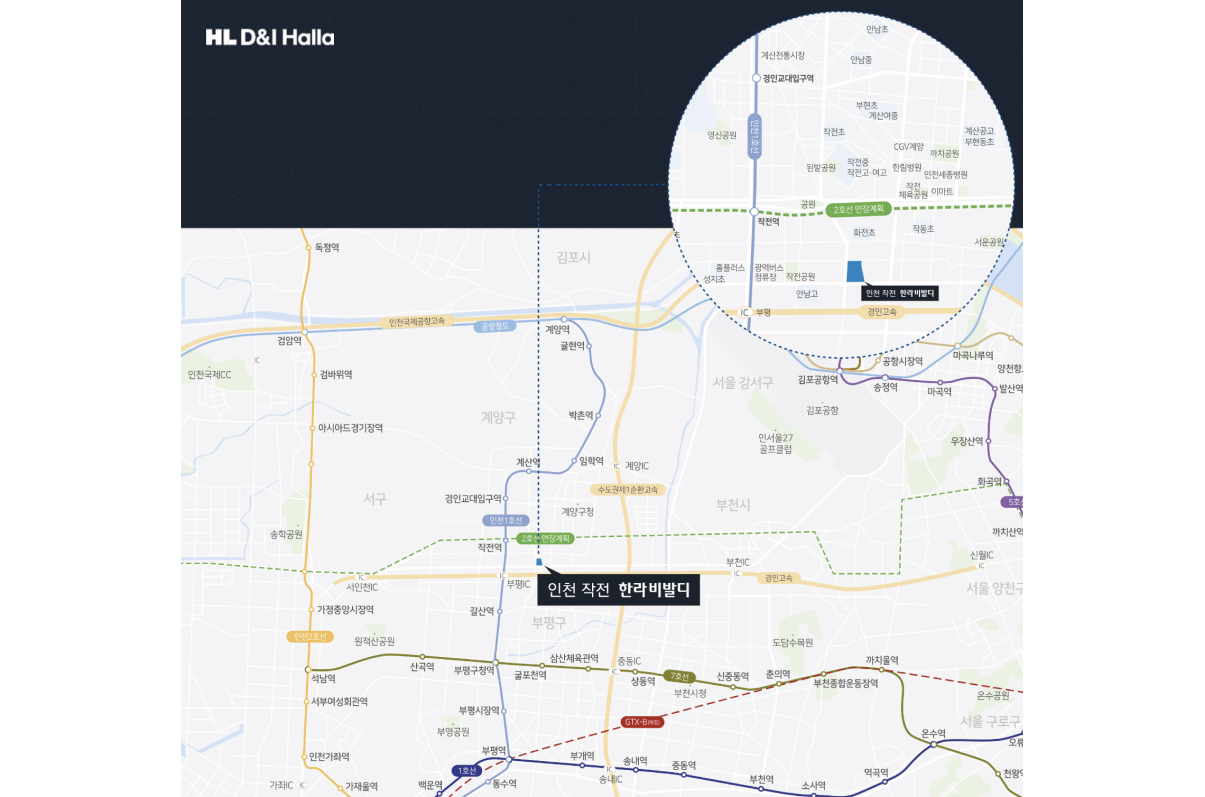Image resolution: width=1205 pixels, height=797 pixels.
Task: Select the 인천국제공항고속 highway label
Action: coord(417,322)
